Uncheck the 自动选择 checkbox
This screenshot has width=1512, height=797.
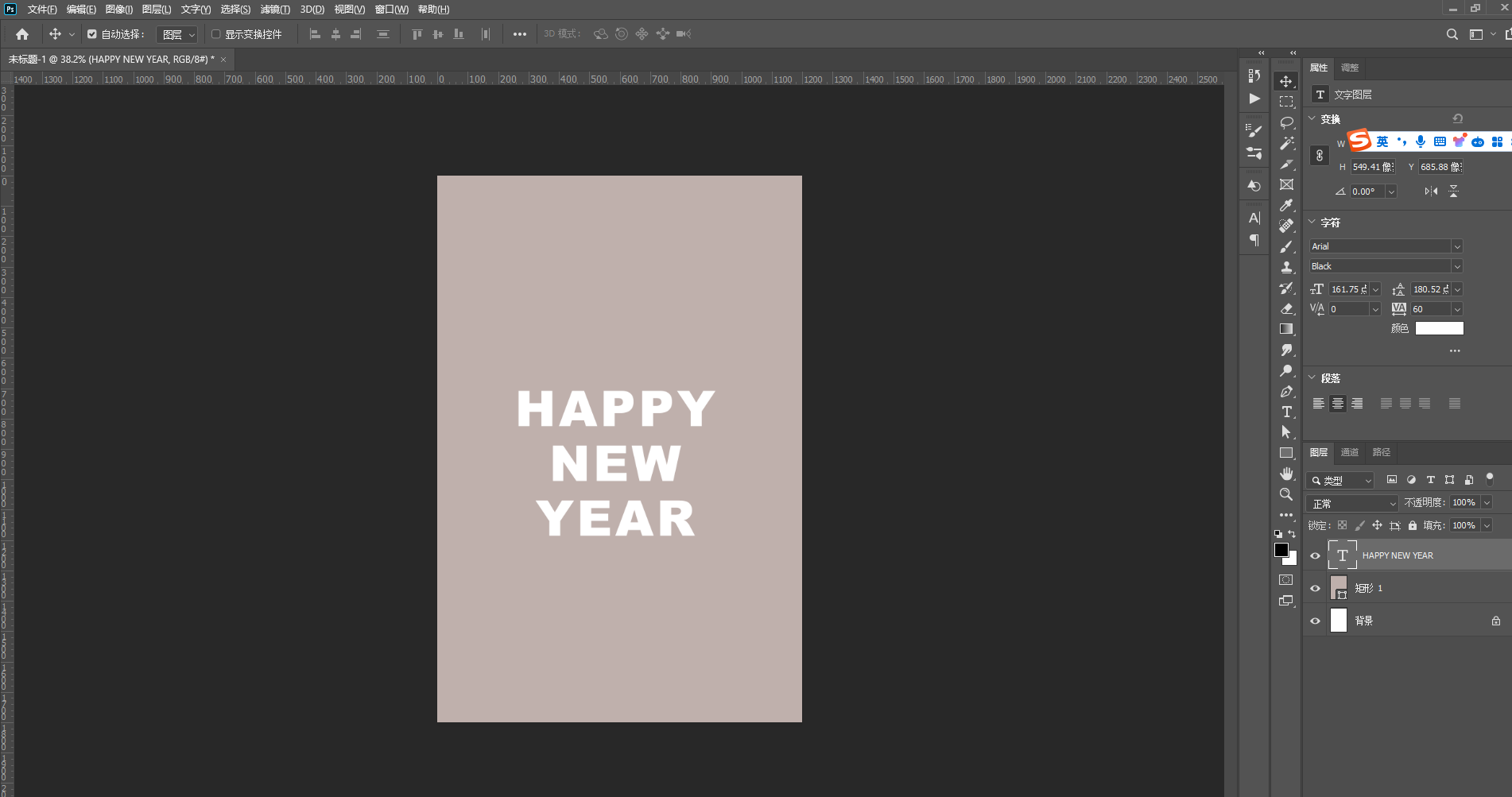point(92,34)
